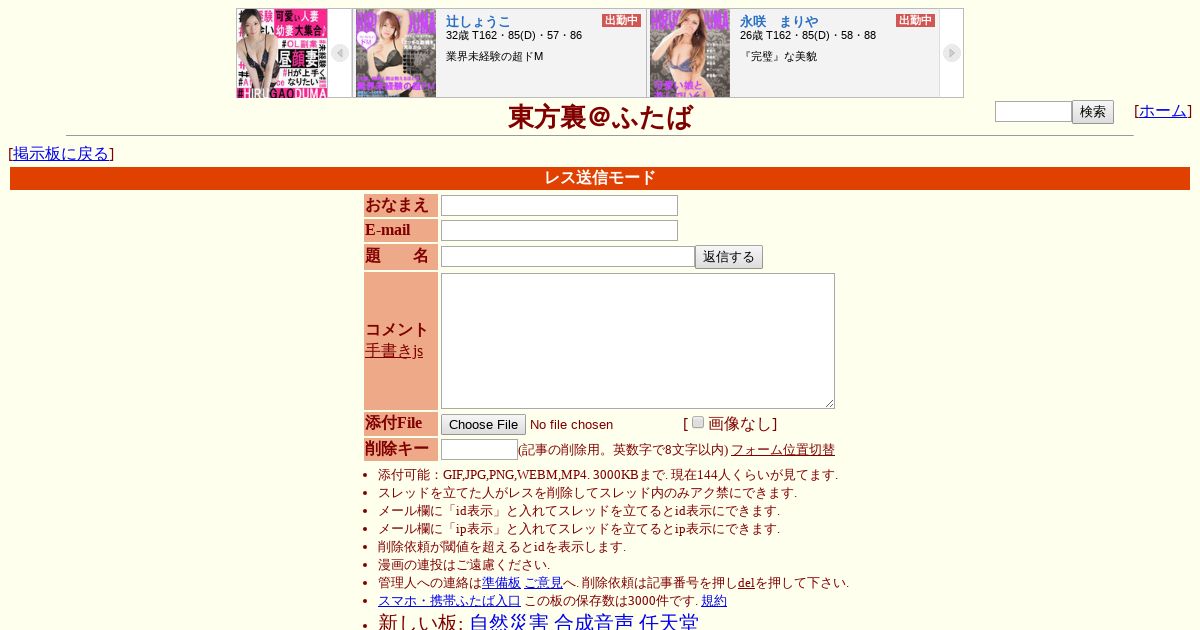1200x630 pixels.
Task: Focus the おなまえ name field
Action: pyautogui.click(x=559, y=205)
